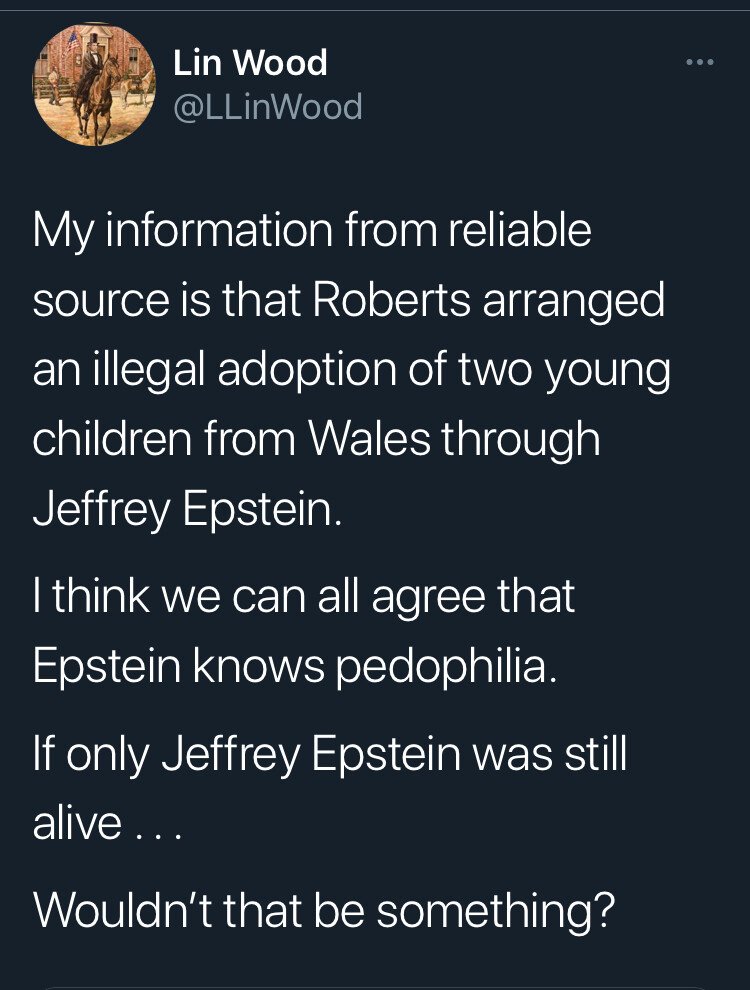
Task: Tap the word "something?" on the last line
Action: tap(510, 912)
